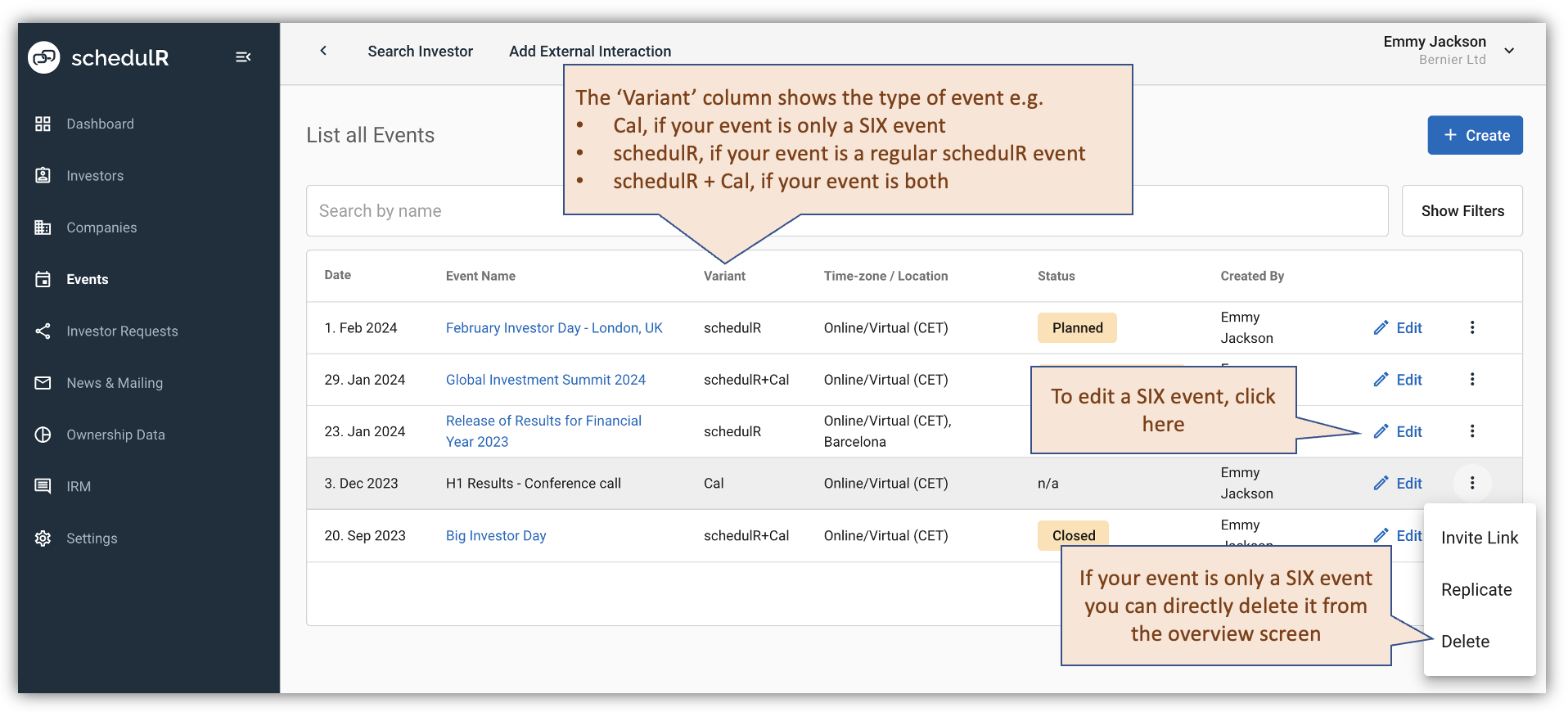Edit the February Investor Day event
Viewport: 1568px width, 712px height.
(x=1398, y=328)
